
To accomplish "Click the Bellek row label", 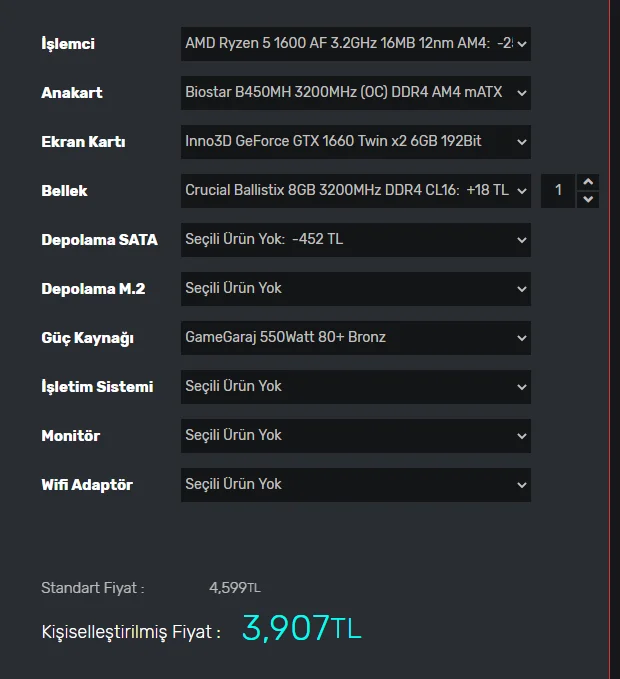I will [64, 191].
